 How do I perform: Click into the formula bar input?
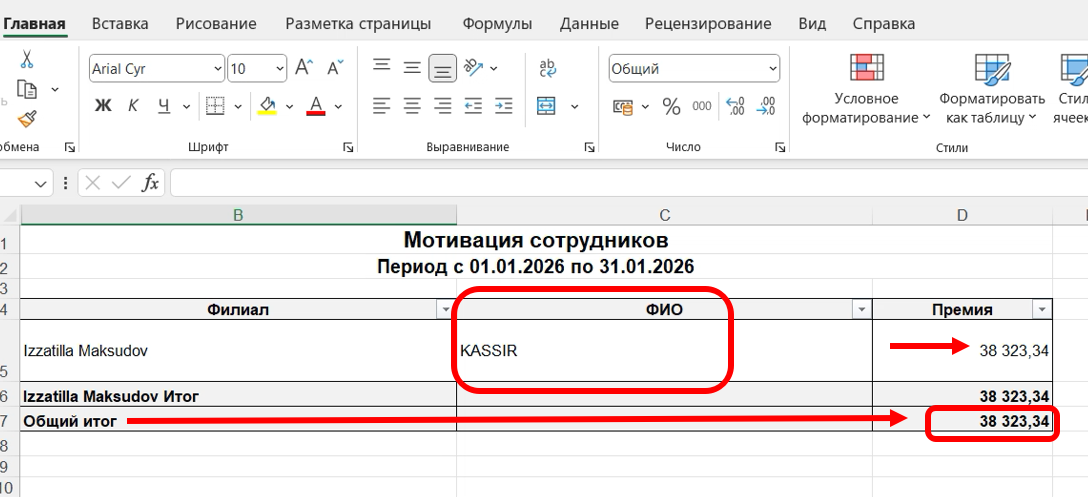point(629,183)
